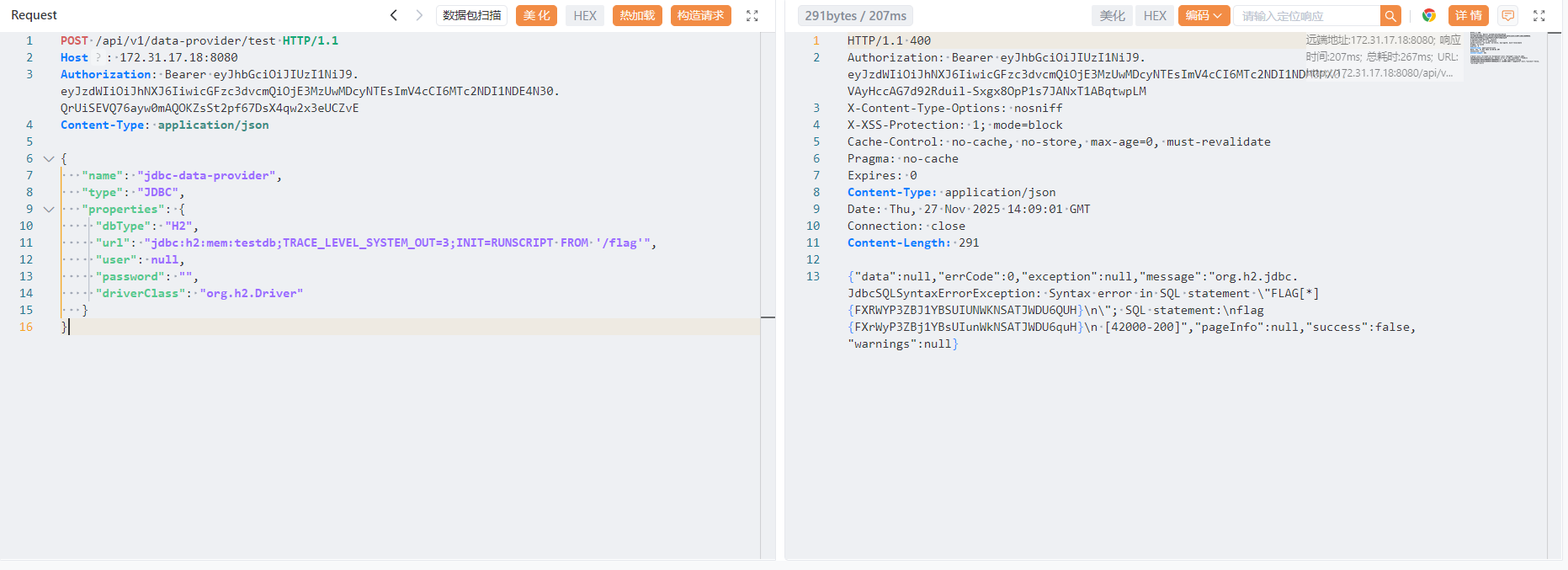This screenshot has width=1568, height=570.
Task: Click the POST request line text
Action: pyautogui.click(x=199, y=40)
